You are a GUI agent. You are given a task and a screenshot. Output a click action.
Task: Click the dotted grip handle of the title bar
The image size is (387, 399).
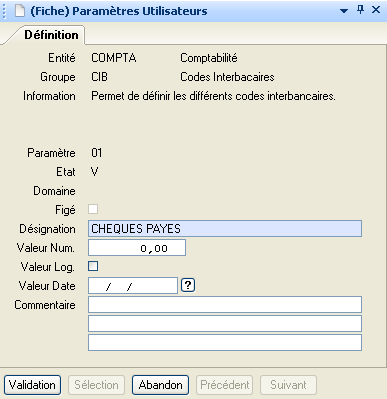coord(4,11)
